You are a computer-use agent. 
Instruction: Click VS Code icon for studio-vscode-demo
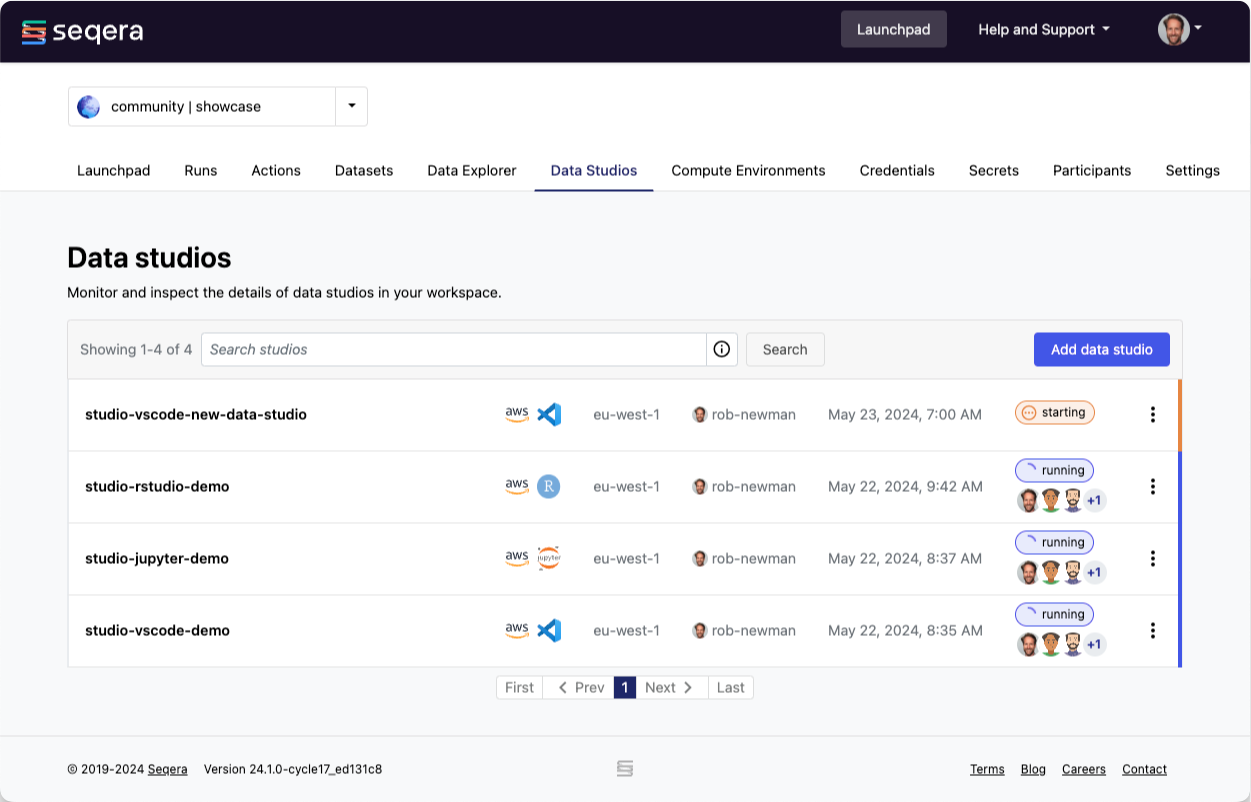548,631
